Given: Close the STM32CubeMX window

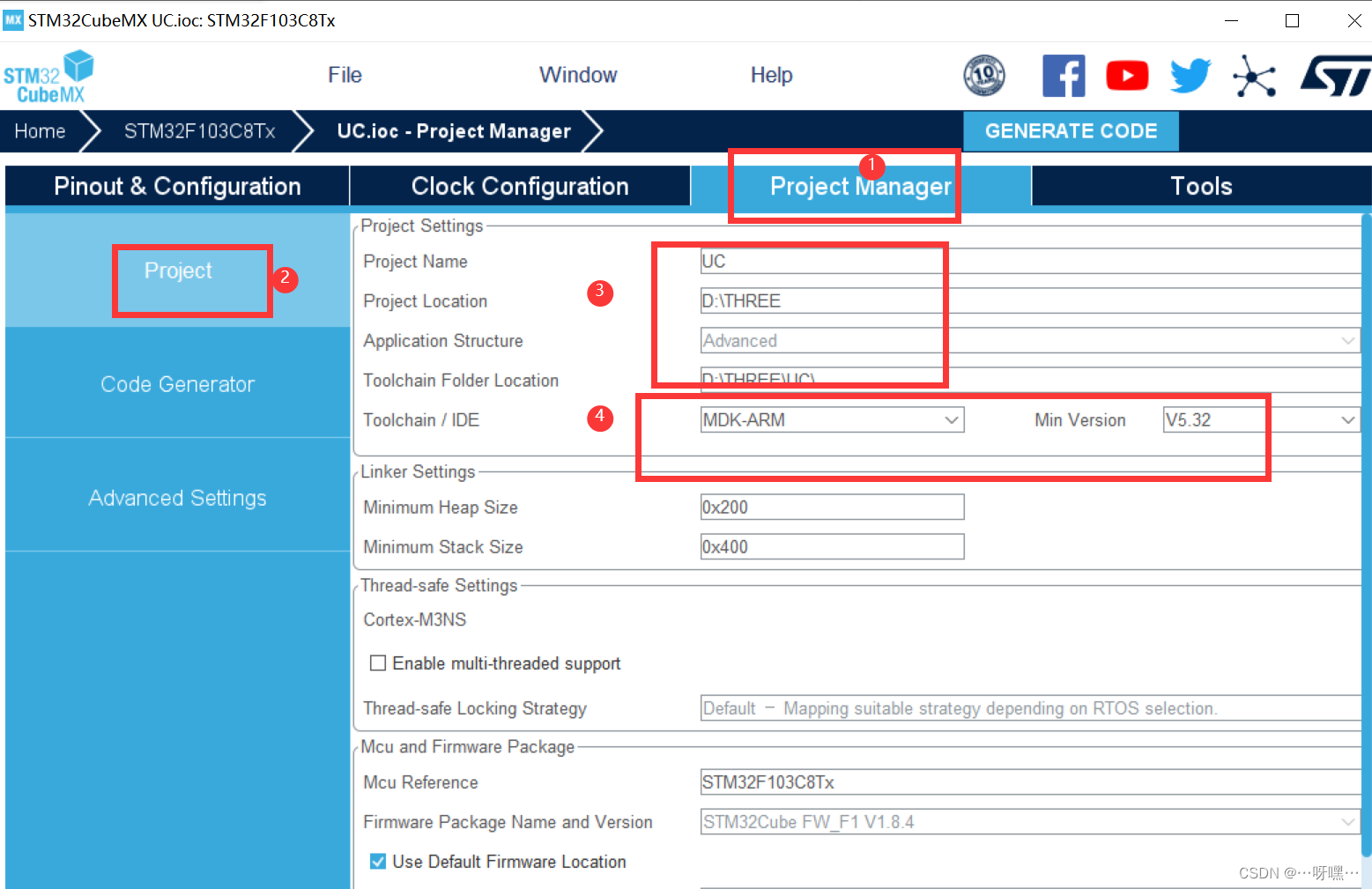Looking at the screenshot, I should click(1354, 20).
